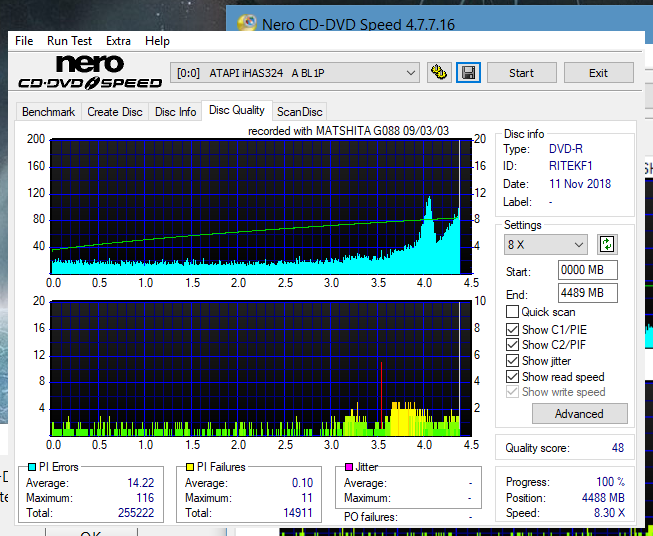Click PI Errors maximum 116

point(145,498)
